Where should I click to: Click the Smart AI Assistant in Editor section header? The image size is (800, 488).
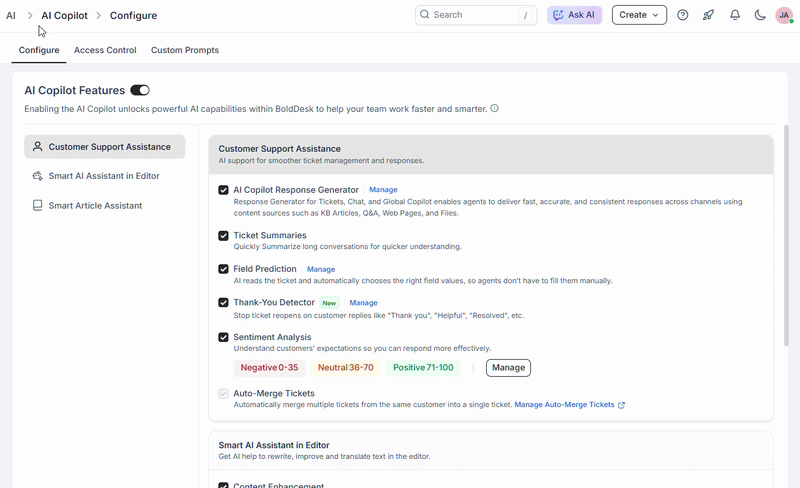pyautogui.click(x=491, y=450)
